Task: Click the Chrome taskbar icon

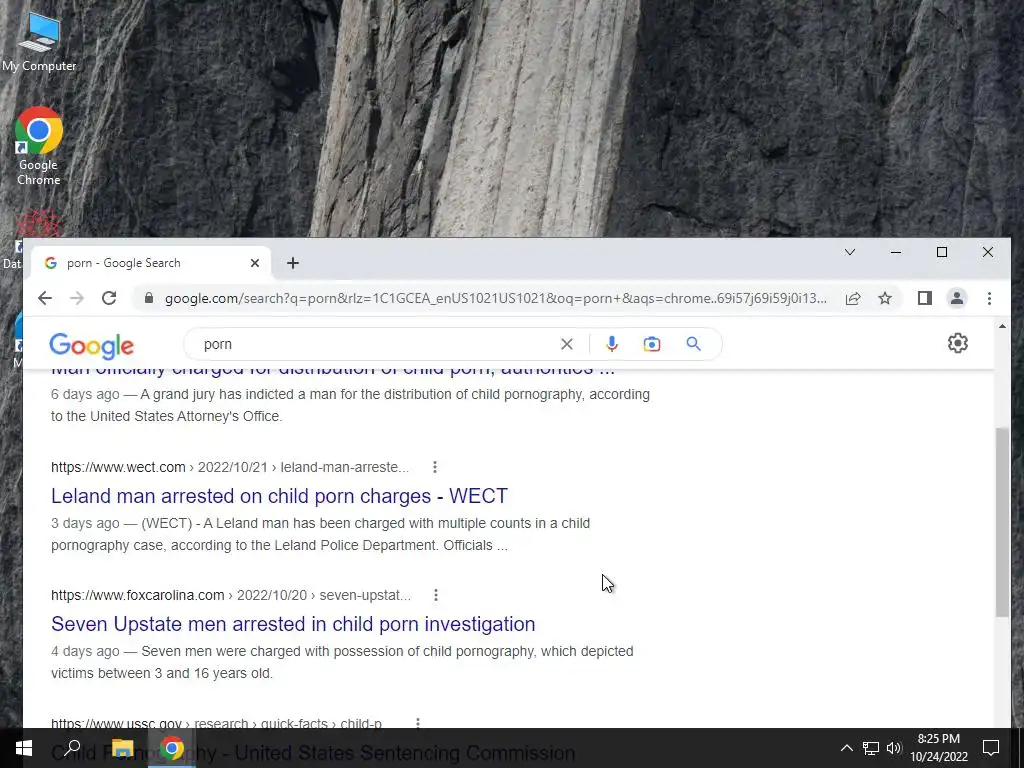Action: tap(172, 748)
